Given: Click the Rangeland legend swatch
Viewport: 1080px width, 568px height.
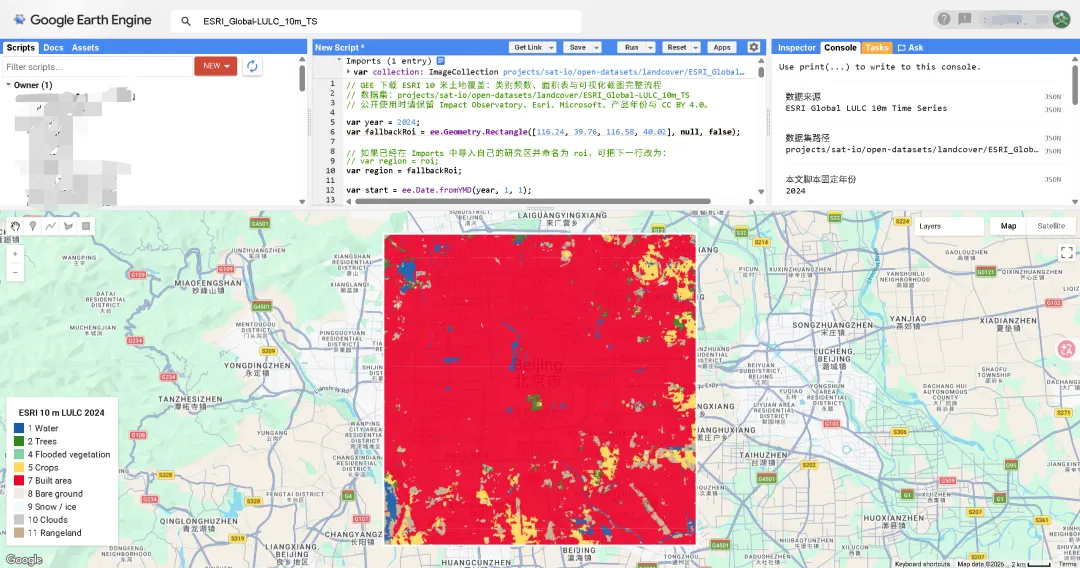Looking at the screenshot, I should [x=19, y=533].
